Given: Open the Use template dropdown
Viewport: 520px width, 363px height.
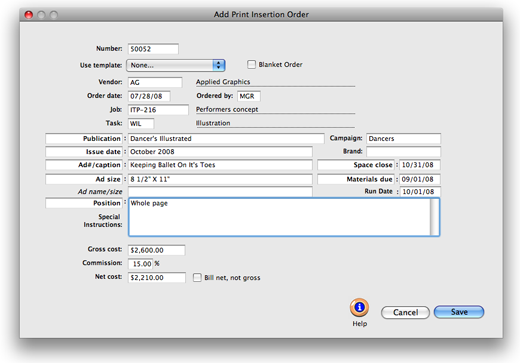Looking at the screenshot, I should (x=176, y=65).
